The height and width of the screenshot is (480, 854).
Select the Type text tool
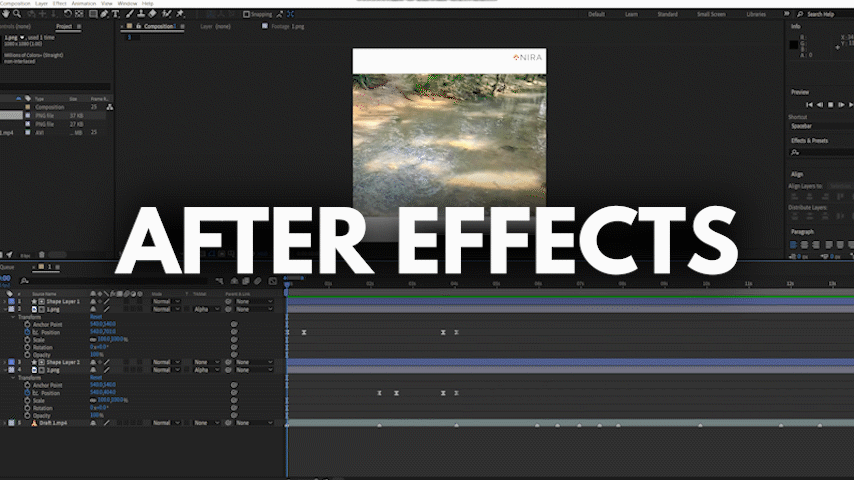click(x=115, y=14)
